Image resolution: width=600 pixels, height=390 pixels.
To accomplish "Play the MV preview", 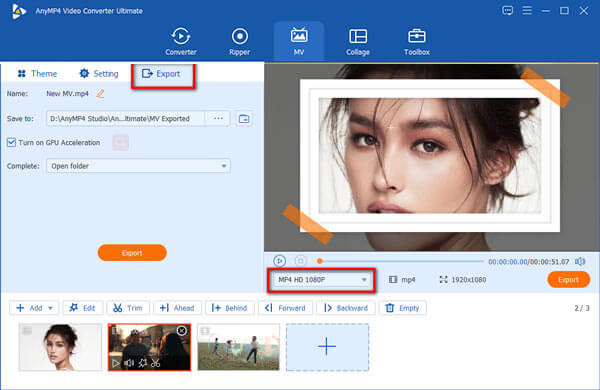I will (x=279, y=261).
